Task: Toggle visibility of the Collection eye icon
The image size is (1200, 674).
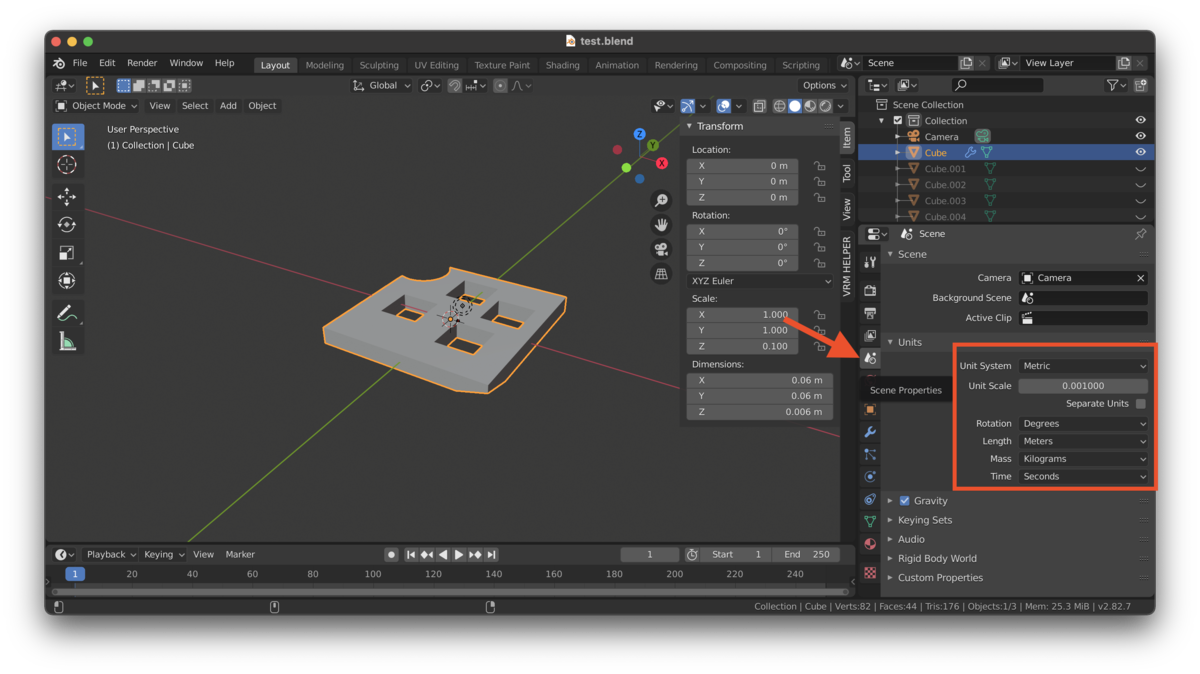Action: point(1140,121)
